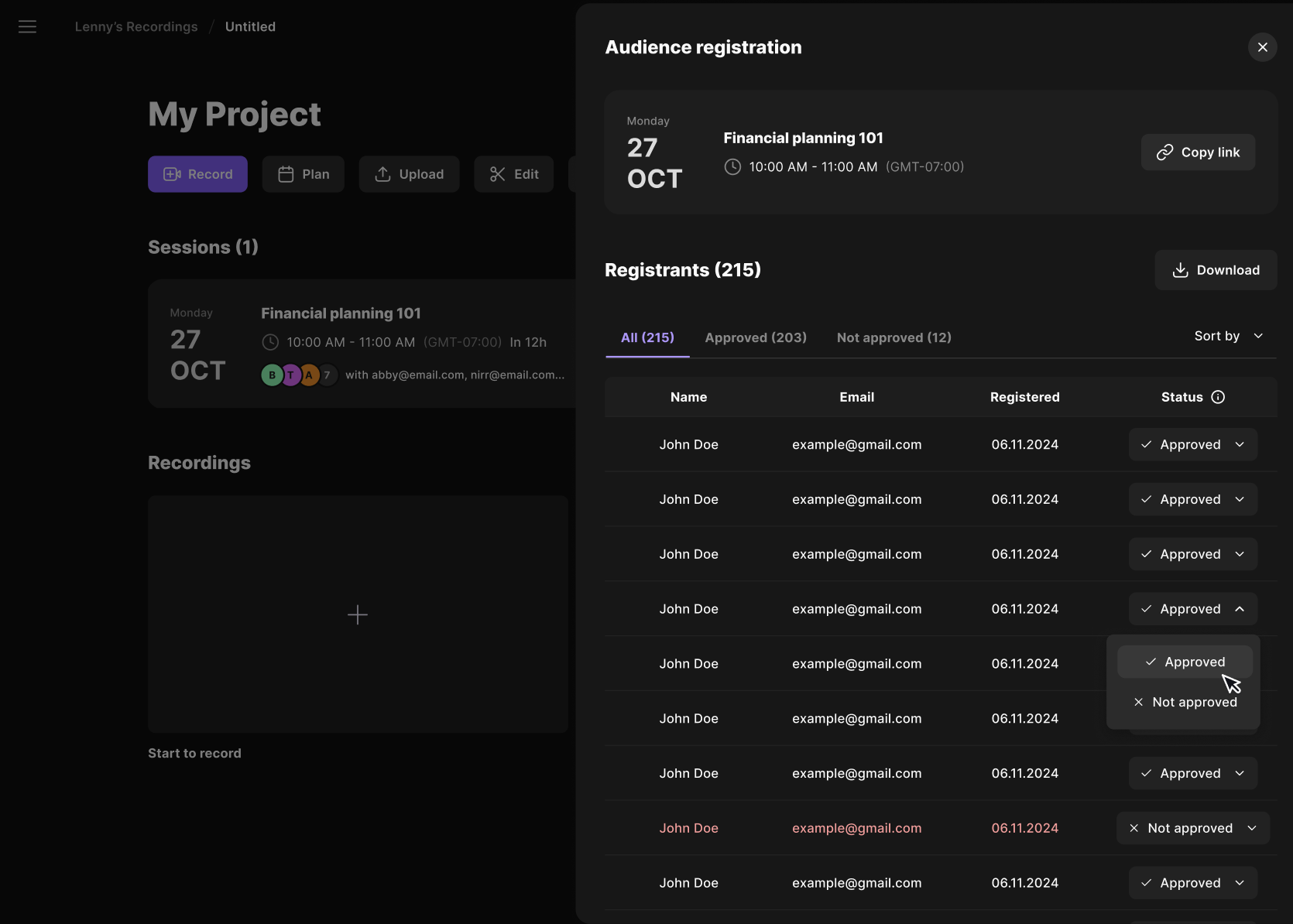Image resolution: width=1293 pixels, height=924 pixels.
Task: Switch to Not approved (12) tab
Action: [x=893, y=337]
